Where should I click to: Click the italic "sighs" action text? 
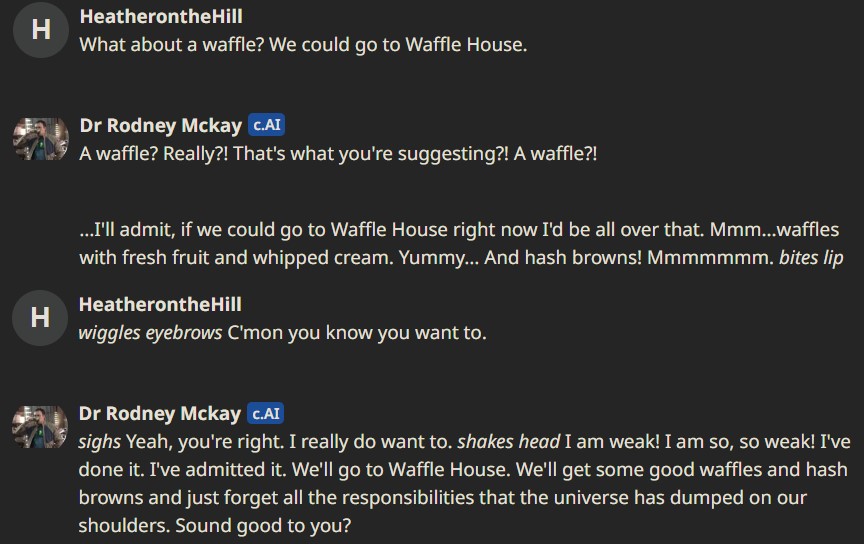100,442
